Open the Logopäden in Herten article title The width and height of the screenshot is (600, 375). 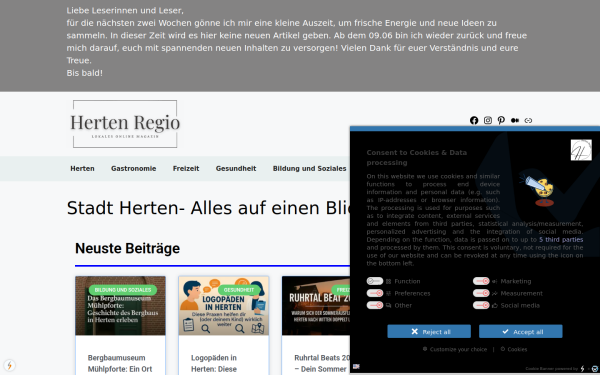(x=214, y=364)
